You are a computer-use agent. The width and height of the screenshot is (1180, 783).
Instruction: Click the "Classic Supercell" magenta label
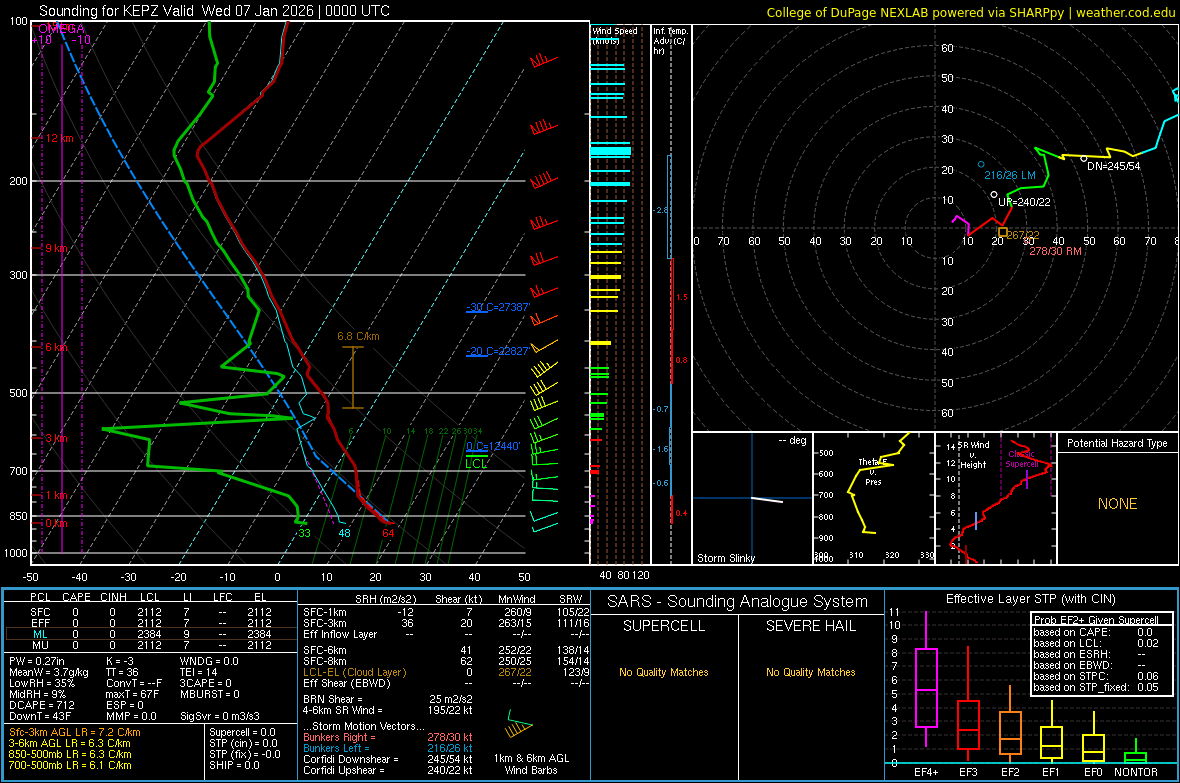1021,459
